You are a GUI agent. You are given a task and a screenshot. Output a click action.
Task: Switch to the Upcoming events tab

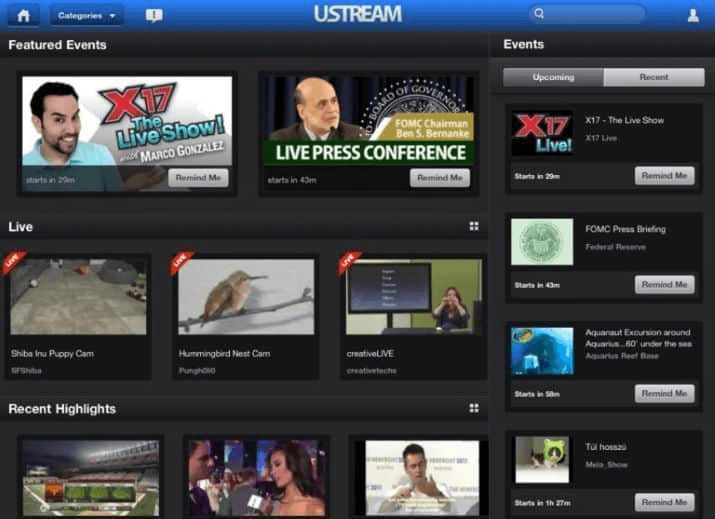pyautogui.click(x=553, y=77)
